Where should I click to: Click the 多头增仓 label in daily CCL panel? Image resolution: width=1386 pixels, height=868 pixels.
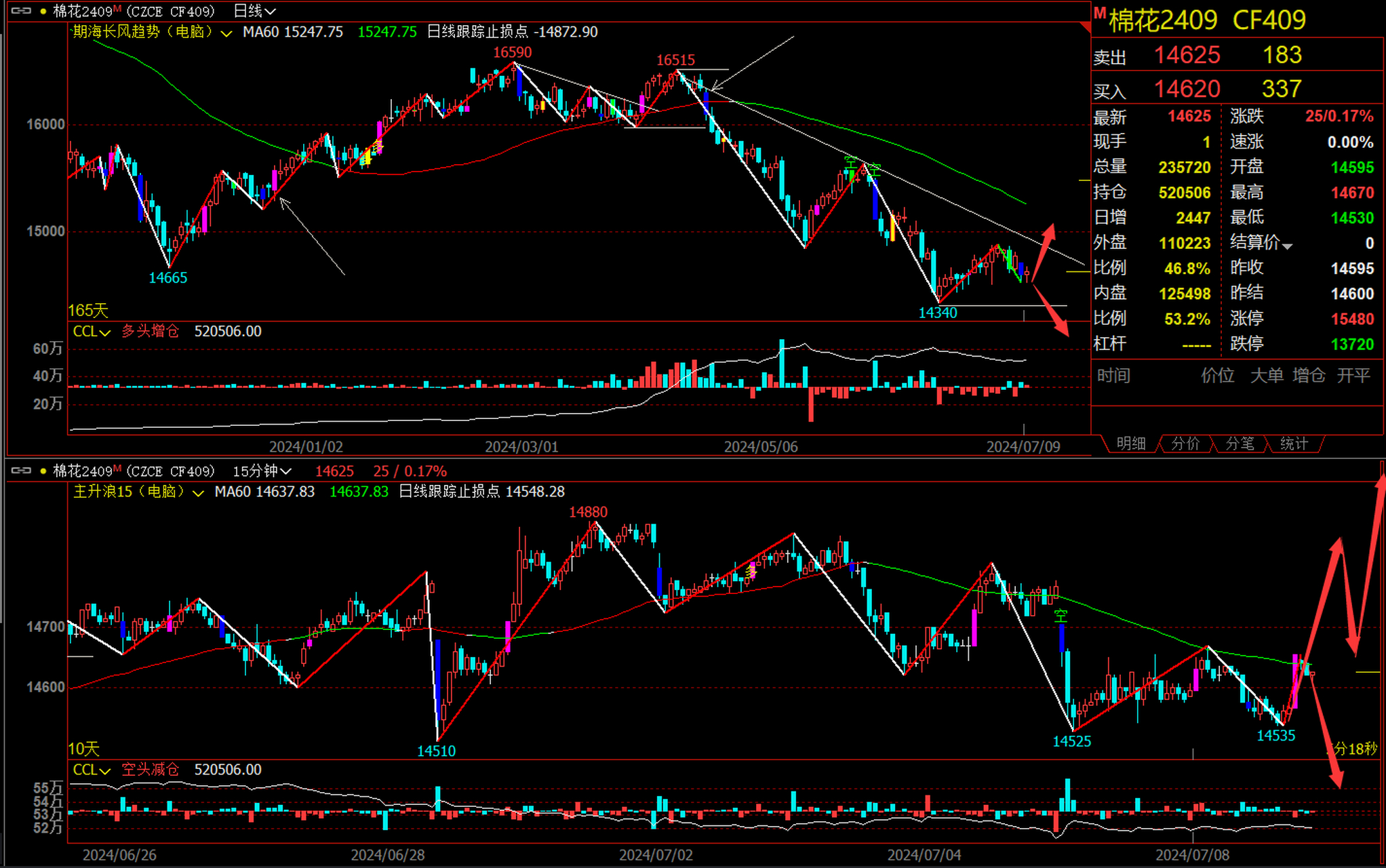[150, 332]
